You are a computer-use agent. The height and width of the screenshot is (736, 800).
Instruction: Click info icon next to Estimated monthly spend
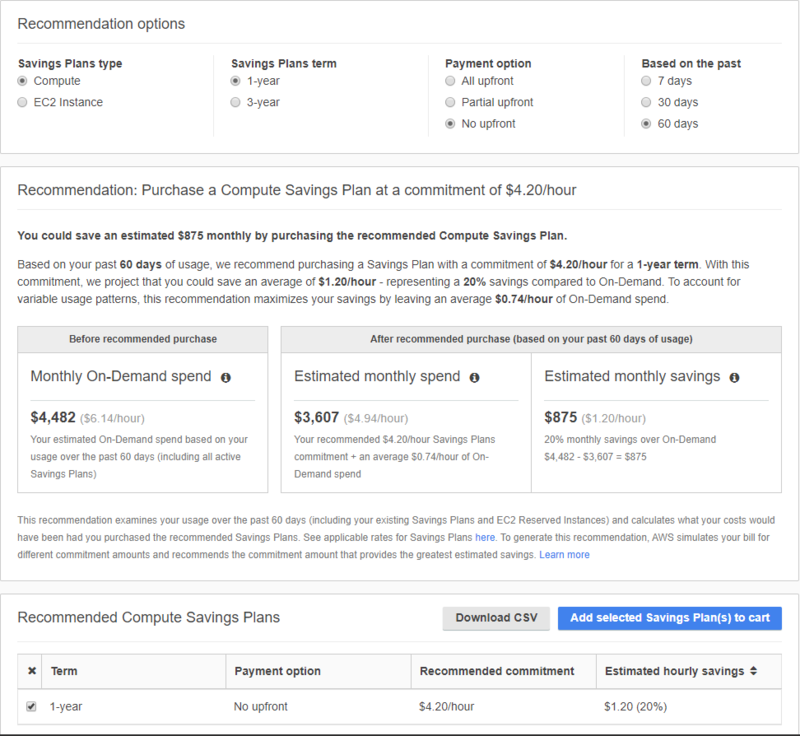(474, 378)
